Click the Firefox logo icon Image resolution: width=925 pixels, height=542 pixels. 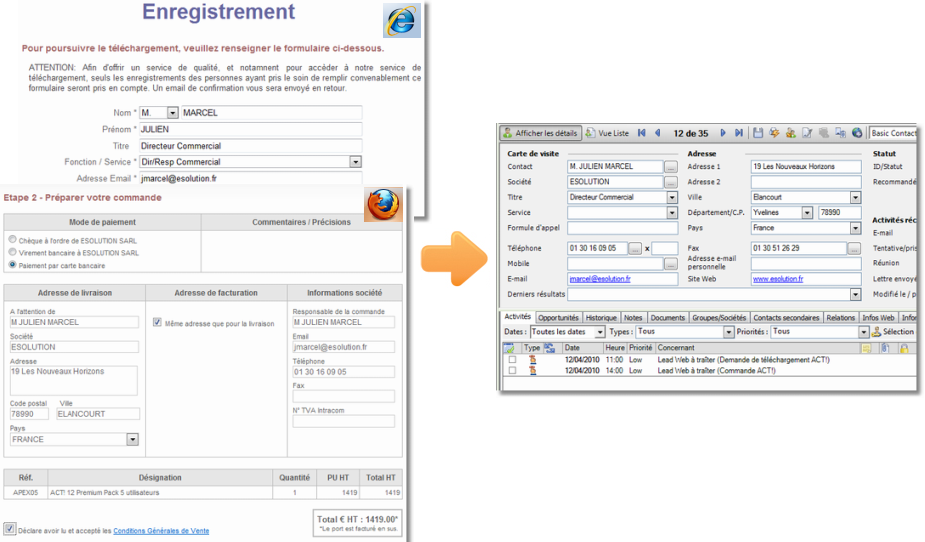pyautogui.click(x=383, y=204)
